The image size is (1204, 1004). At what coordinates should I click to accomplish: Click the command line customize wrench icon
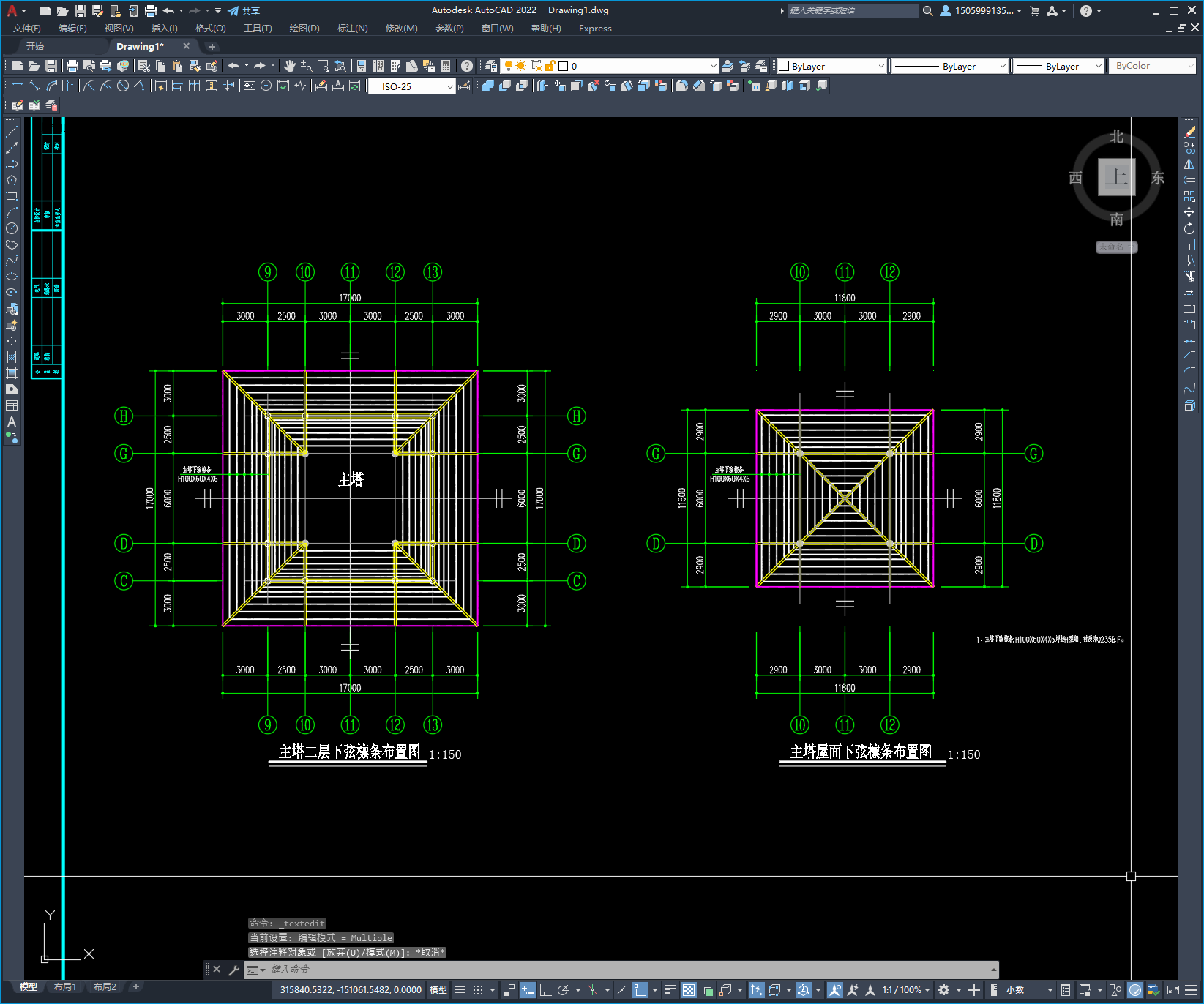click(234, 970)
